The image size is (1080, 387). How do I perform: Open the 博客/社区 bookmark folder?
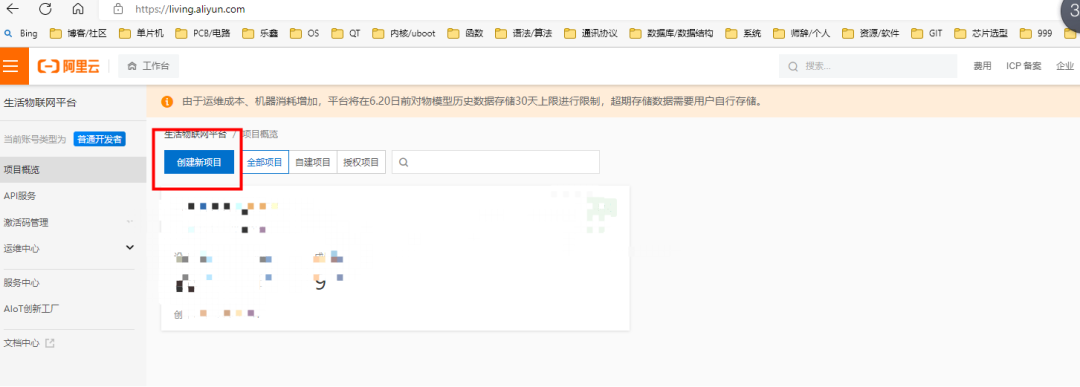pyautogui.click(x=79, y=33)
